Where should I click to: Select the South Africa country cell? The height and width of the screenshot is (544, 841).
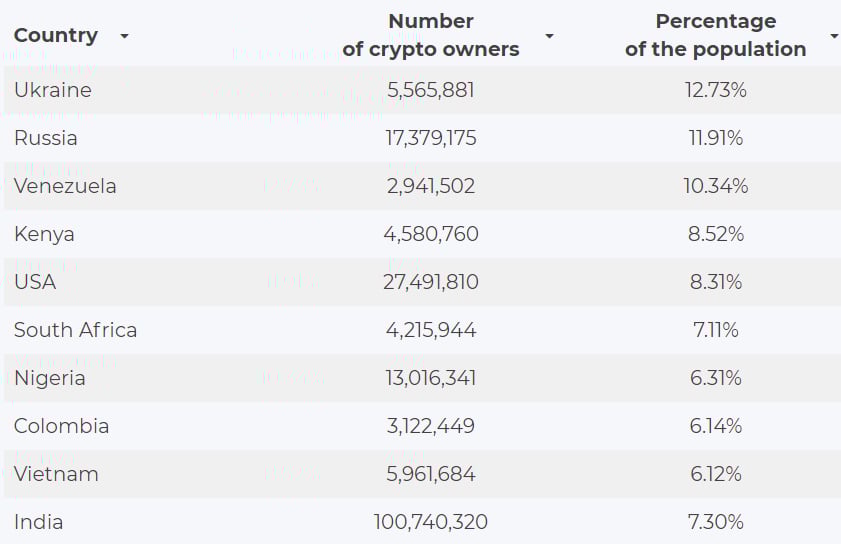click(75, 330)
